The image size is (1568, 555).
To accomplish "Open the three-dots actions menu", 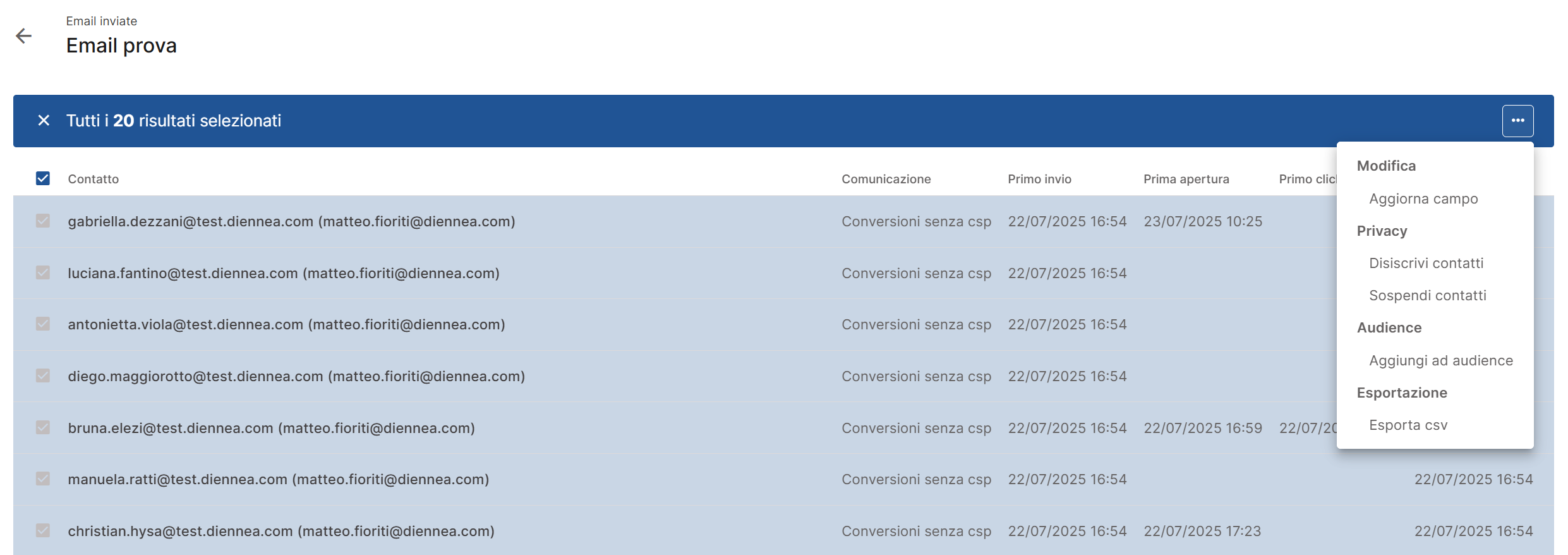I will pos(1517,121).
